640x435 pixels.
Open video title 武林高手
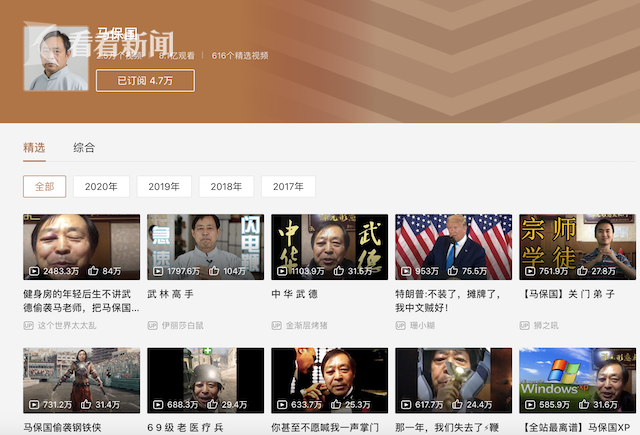point(170,294)
